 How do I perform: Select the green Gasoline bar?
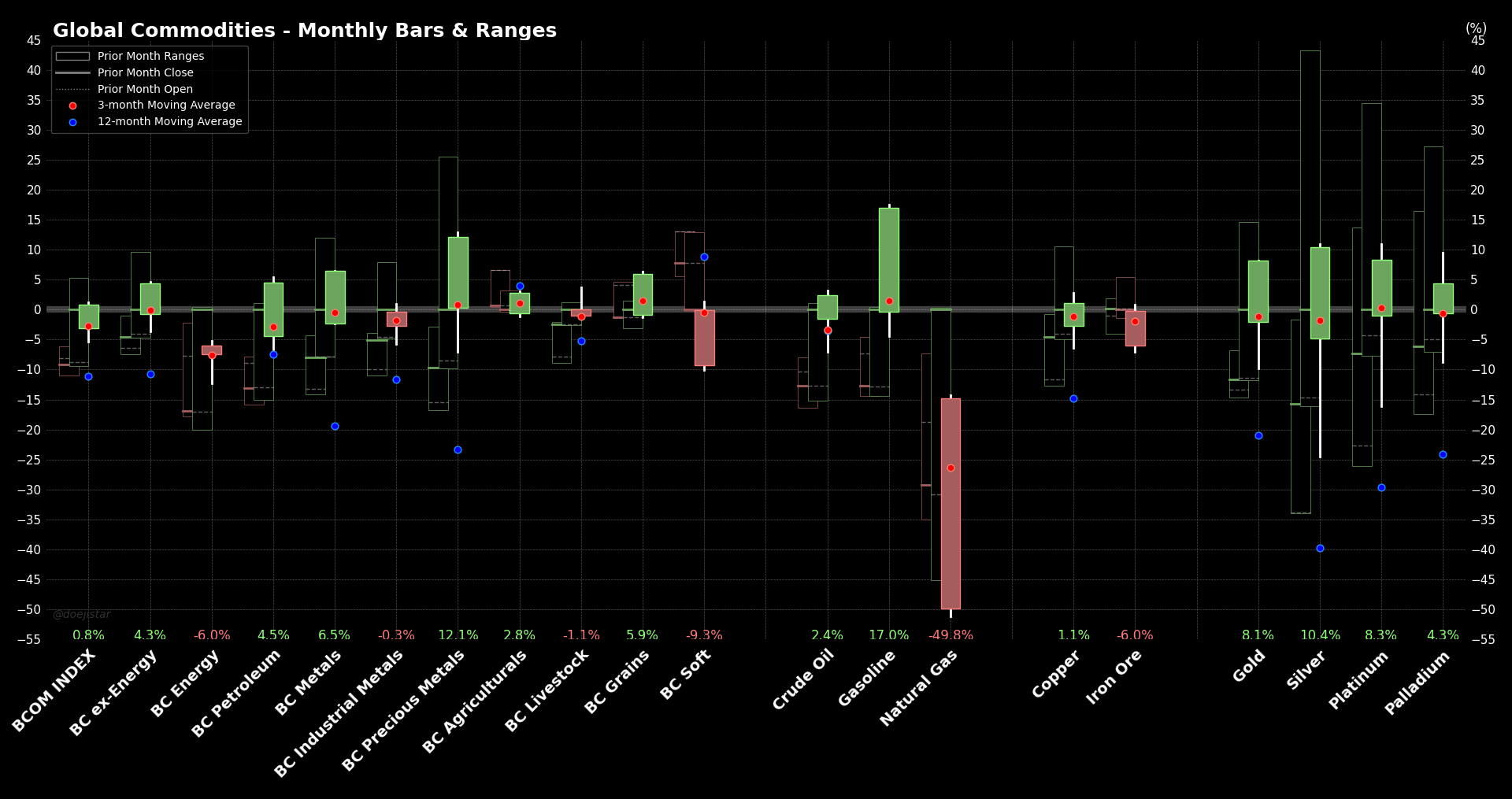coord(889,260)
